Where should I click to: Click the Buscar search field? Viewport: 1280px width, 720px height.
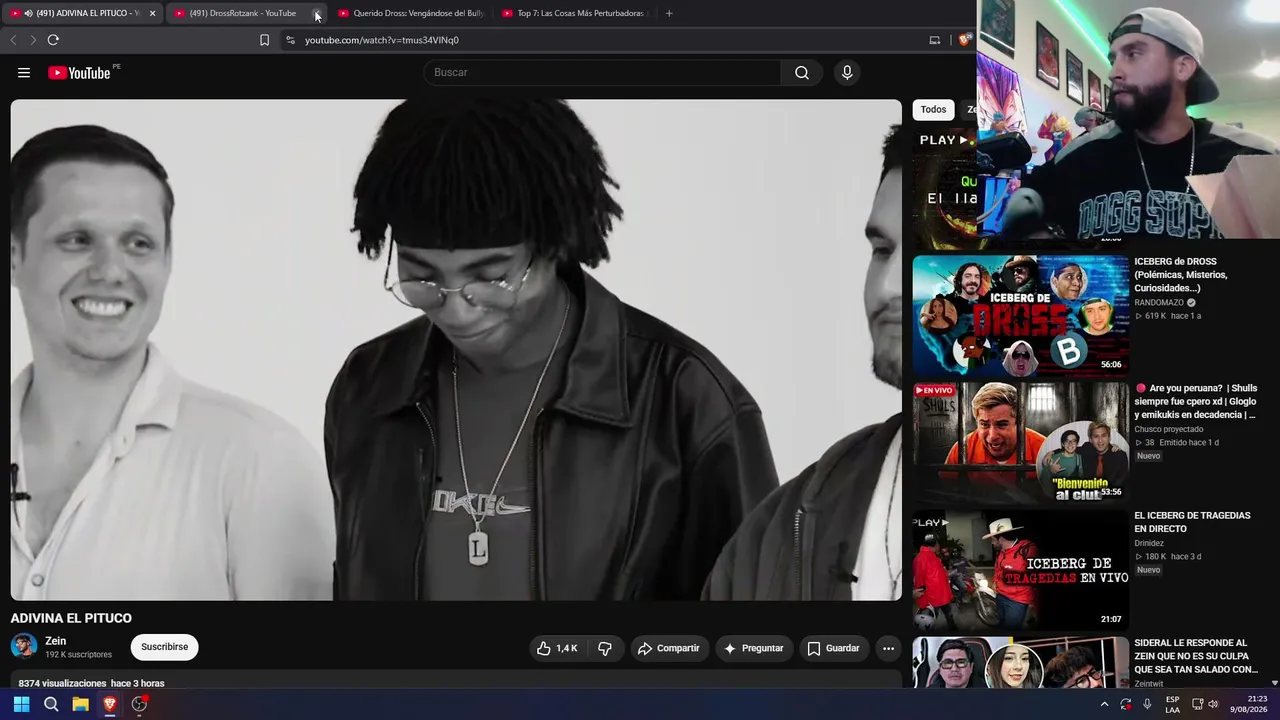point(602,72)
